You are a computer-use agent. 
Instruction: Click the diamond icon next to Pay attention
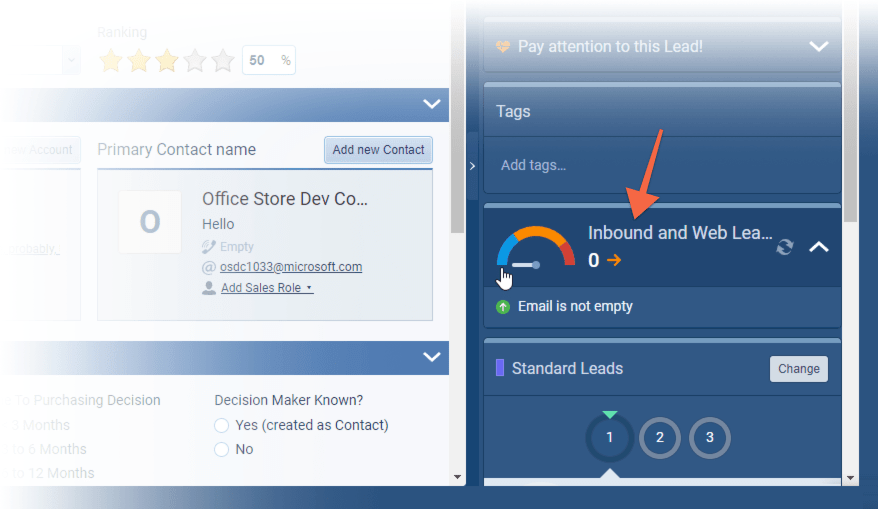point(503,47)
